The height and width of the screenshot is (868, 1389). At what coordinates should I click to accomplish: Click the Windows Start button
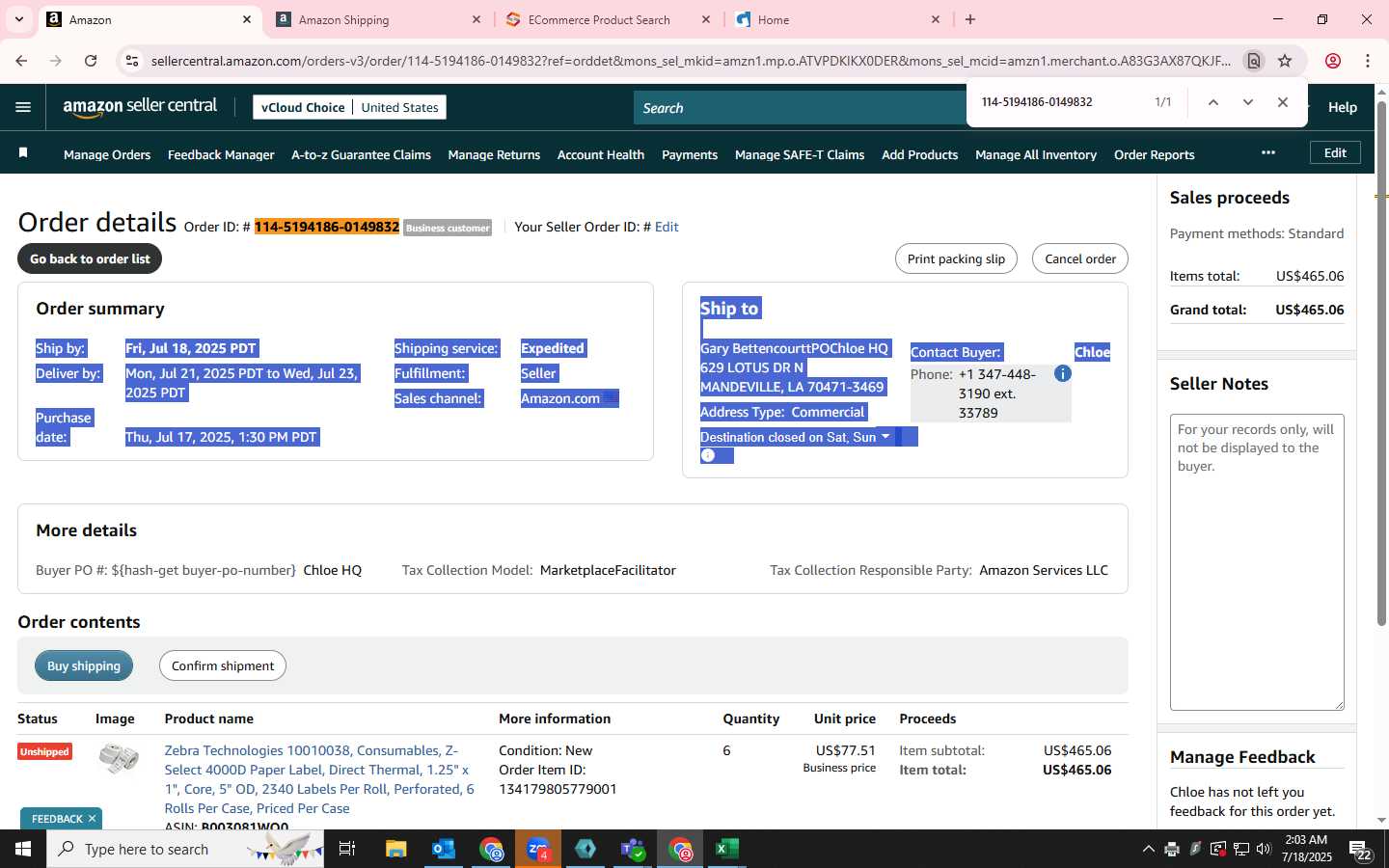click(x=23, y=849)
